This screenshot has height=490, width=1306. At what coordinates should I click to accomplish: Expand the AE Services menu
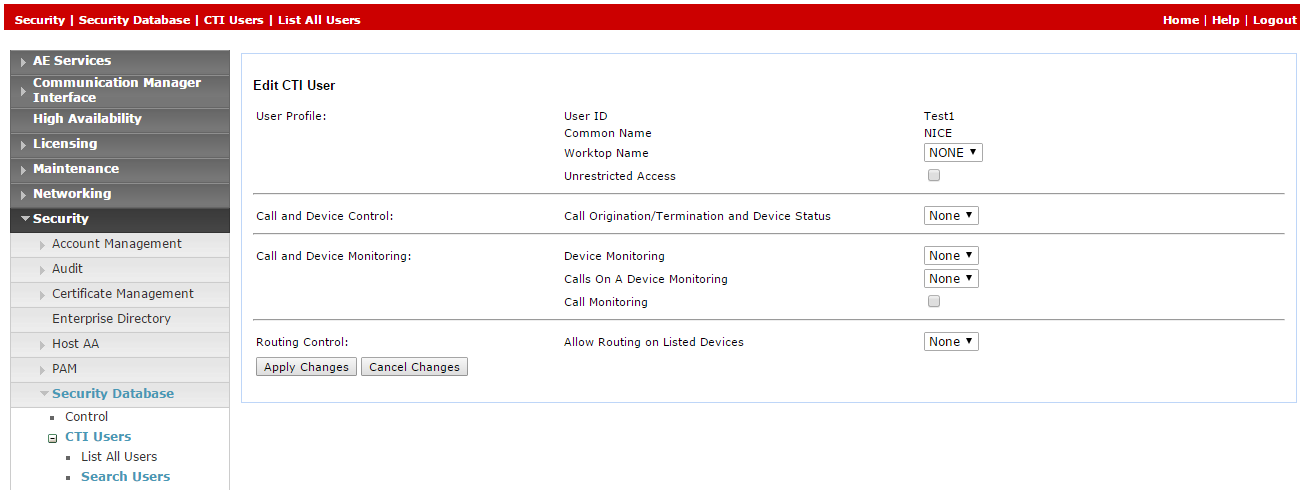pyautogui.click(x=119, y=61)
